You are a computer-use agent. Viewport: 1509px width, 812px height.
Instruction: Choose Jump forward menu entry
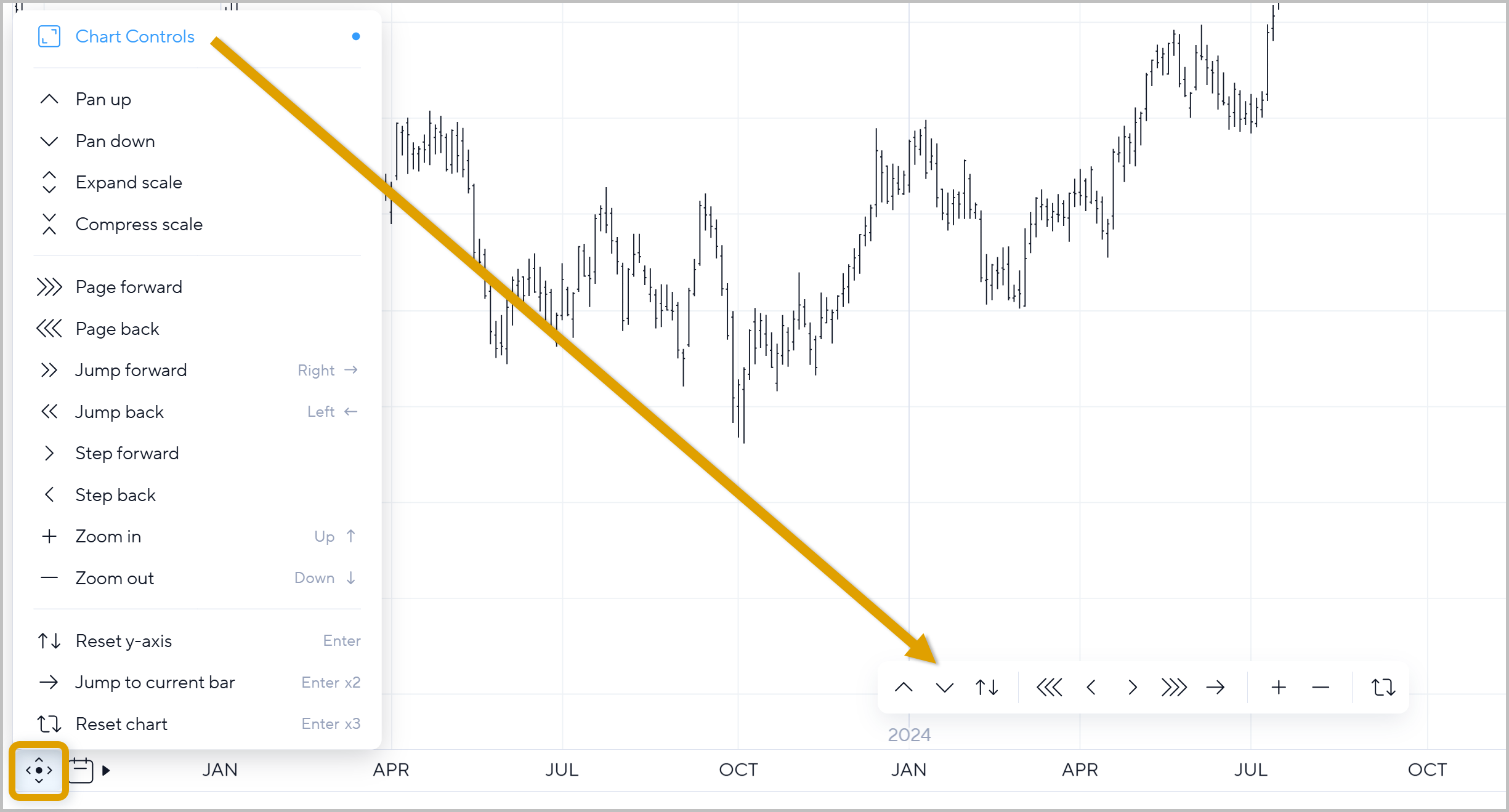pyautogui.click(x=131, y=370)
